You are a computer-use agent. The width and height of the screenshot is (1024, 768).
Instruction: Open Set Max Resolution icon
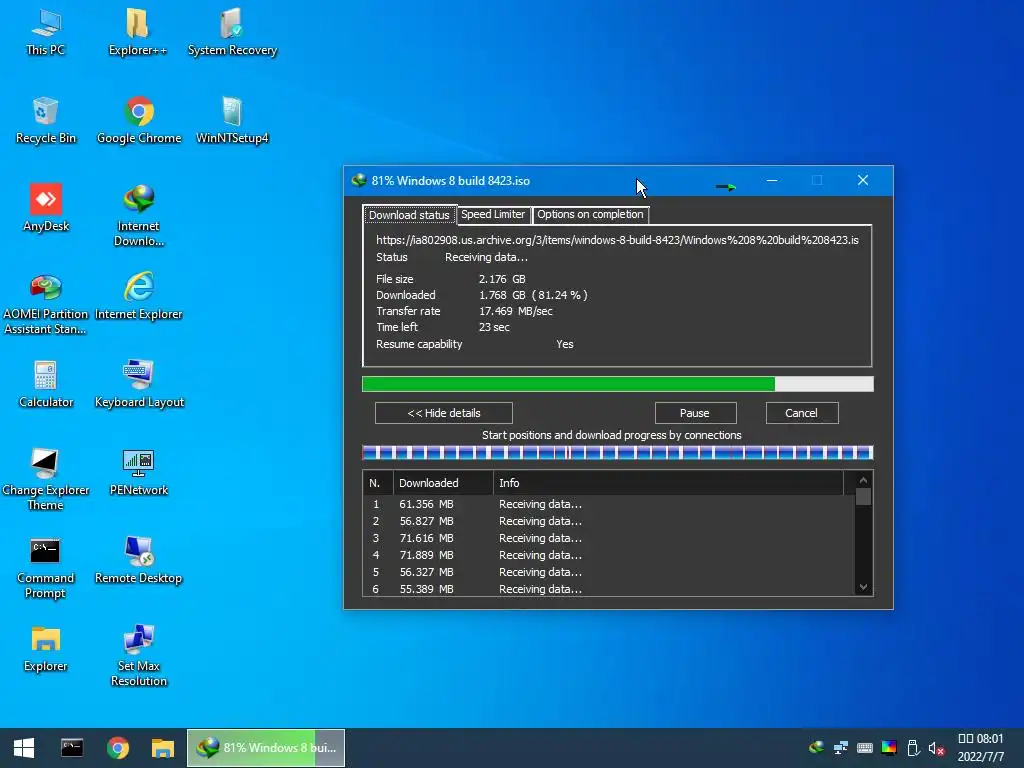(138, 656)
